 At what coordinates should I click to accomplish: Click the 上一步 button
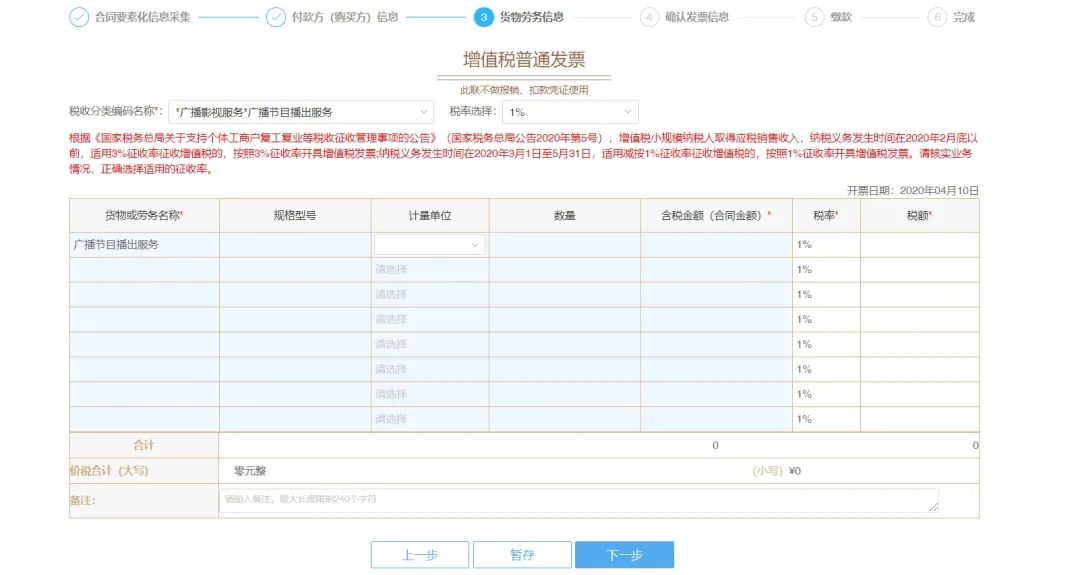click(x=420, y=555)
